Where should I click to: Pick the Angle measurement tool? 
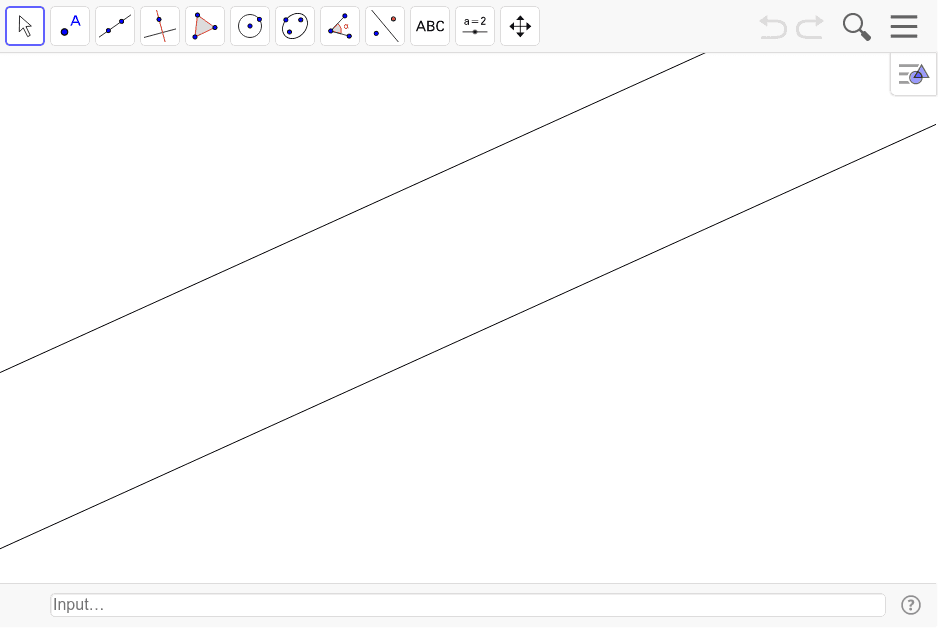[x=340, y=26]
